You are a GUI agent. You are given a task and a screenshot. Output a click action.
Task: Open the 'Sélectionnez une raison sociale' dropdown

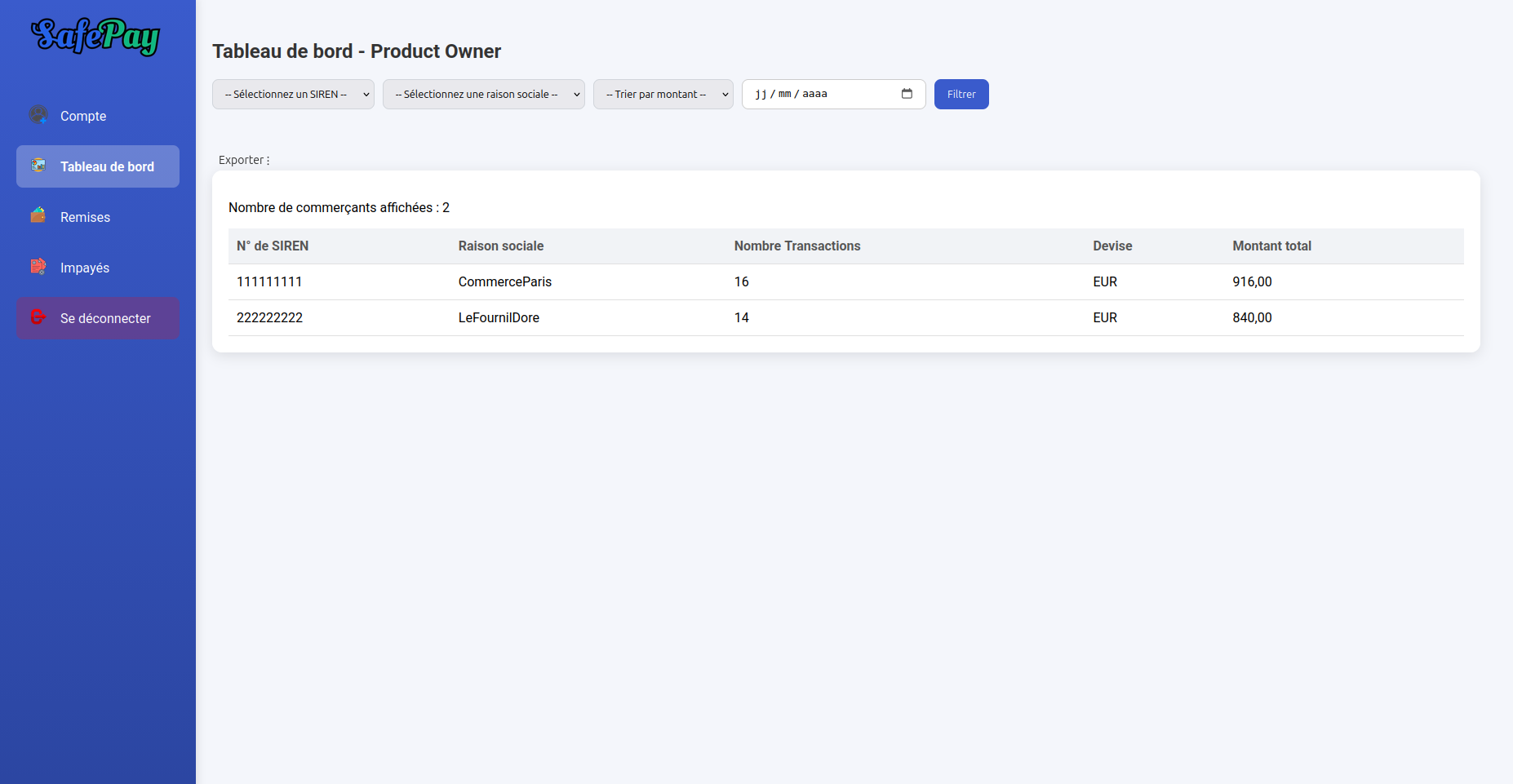(x=483, y=94)
